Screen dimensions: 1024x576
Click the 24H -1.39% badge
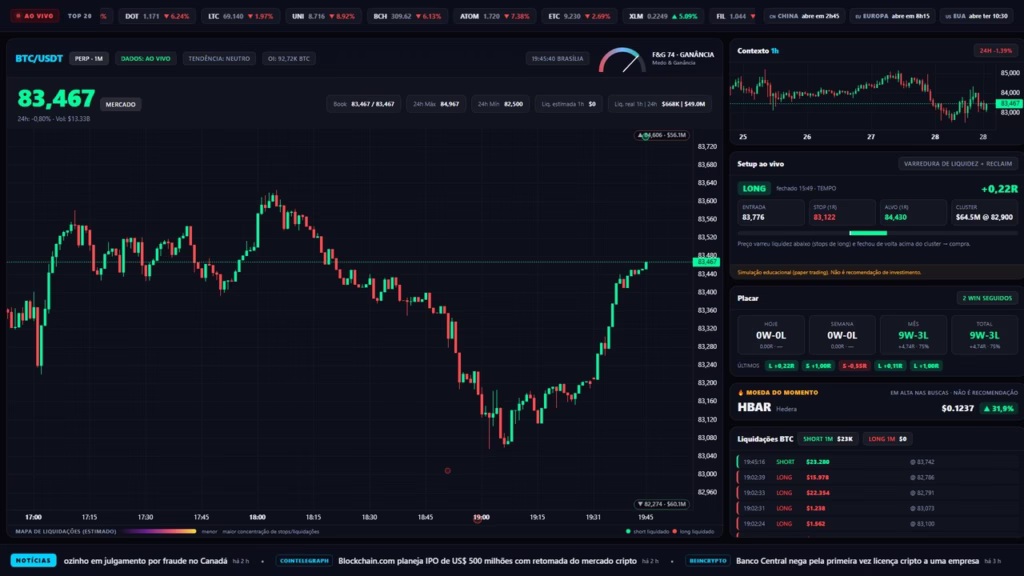(995, 50)
